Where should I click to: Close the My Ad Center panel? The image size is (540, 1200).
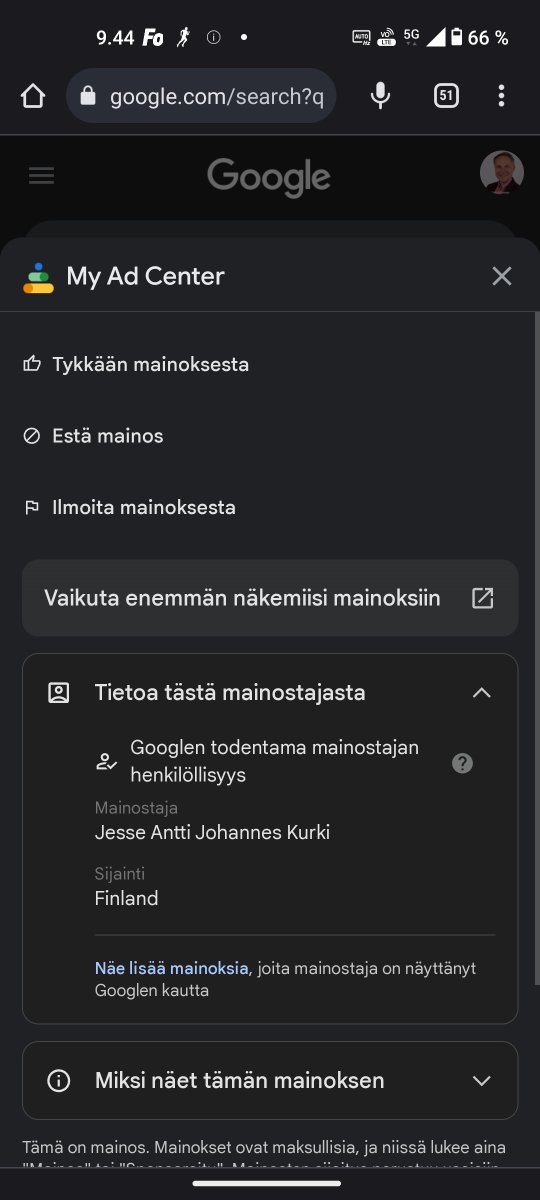click(x=502, y=276)
